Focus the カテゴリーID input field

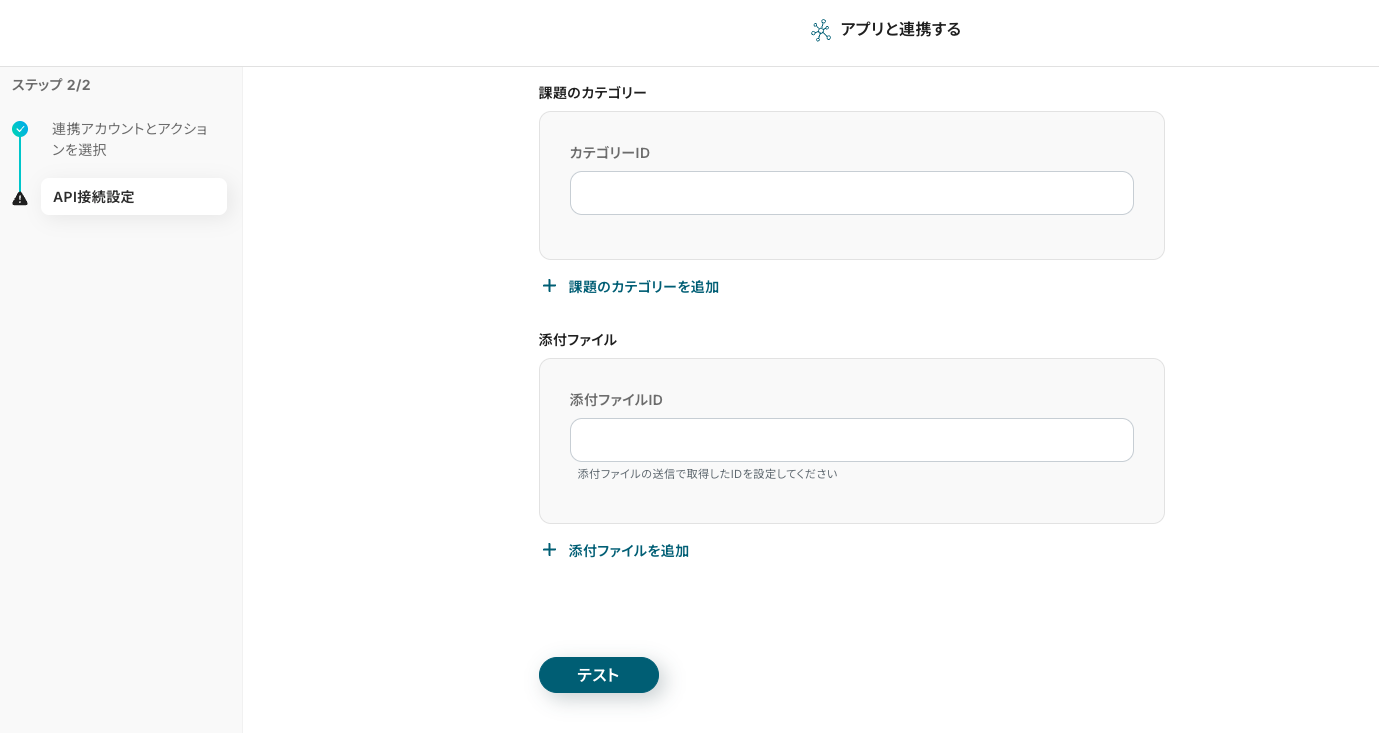[x=851, y=193]
